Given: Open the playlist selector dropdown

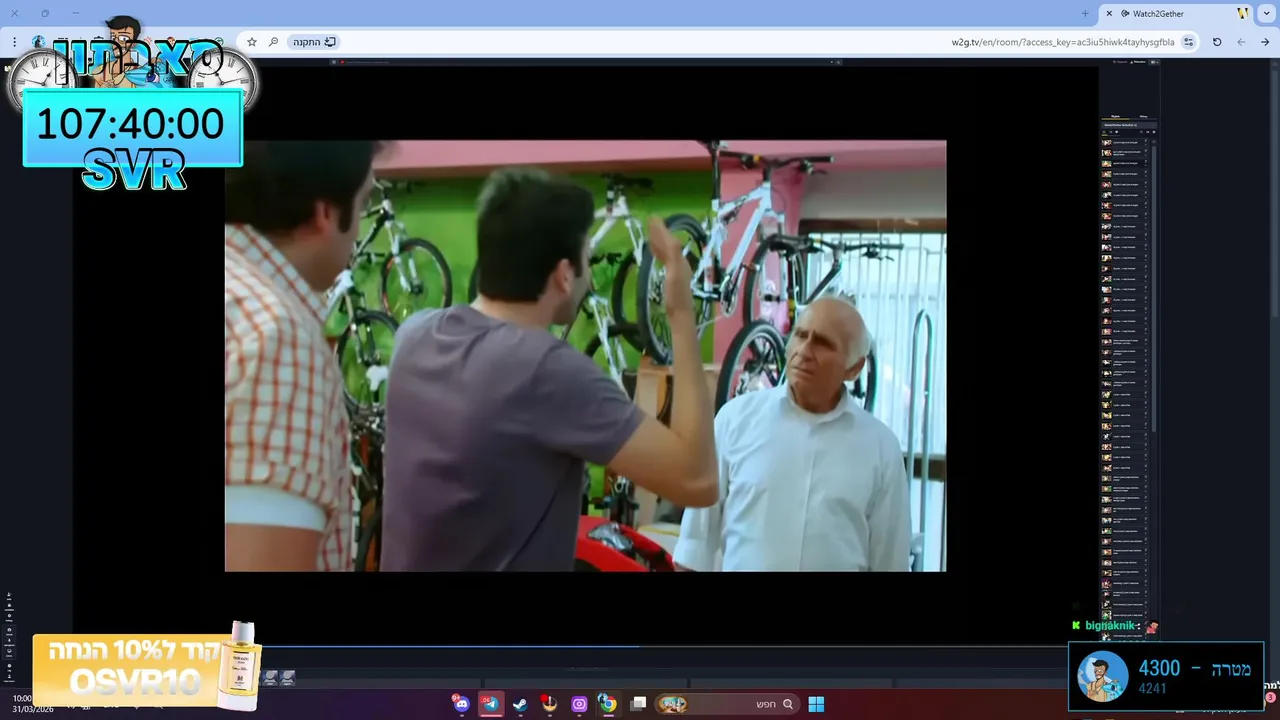Looking at the screenshot, I should point(1130,125).
